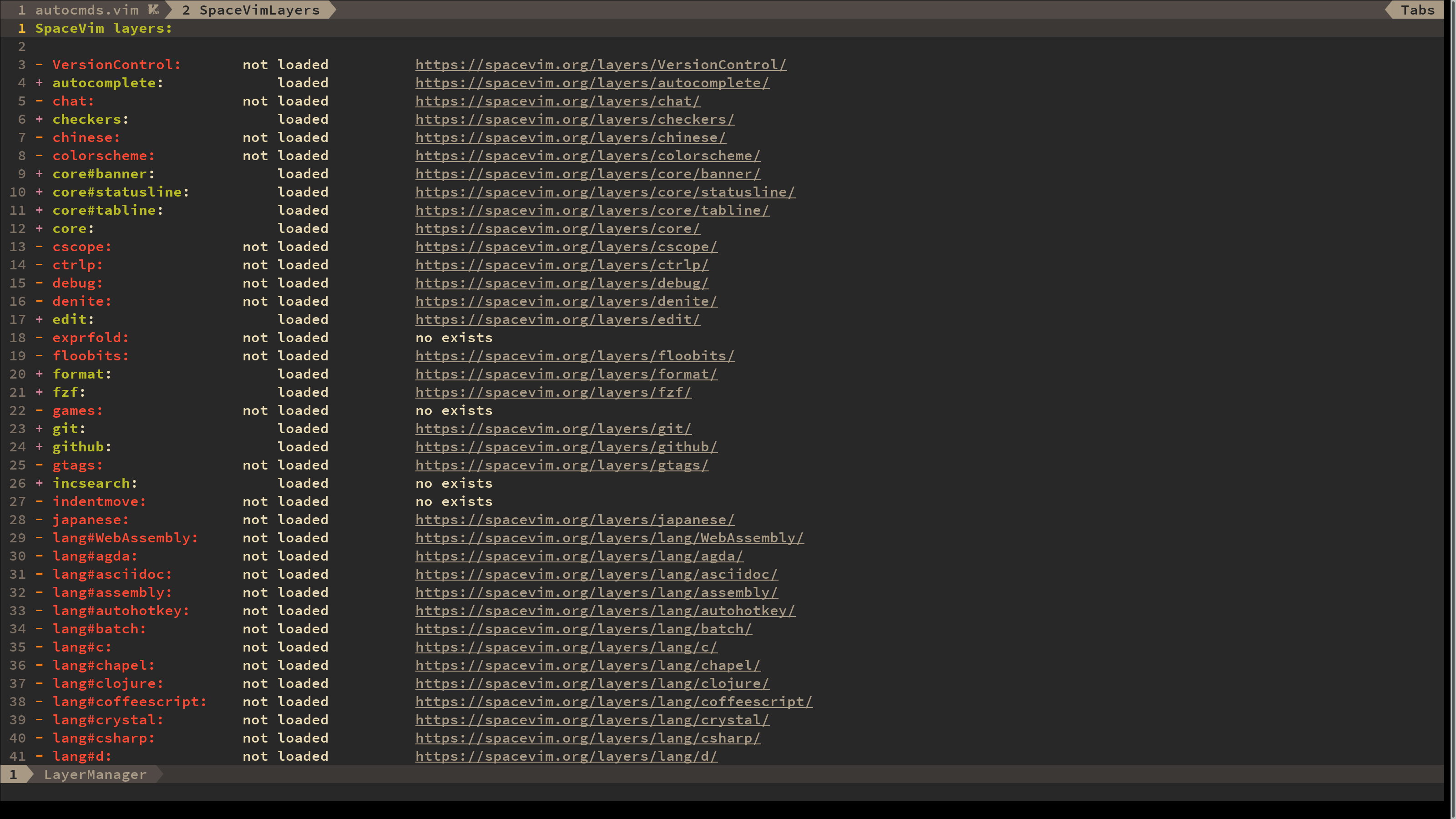Viewport: 1456px width, 819px height.
Task: Select the floobits: layer name
Action: pos(91,356)
